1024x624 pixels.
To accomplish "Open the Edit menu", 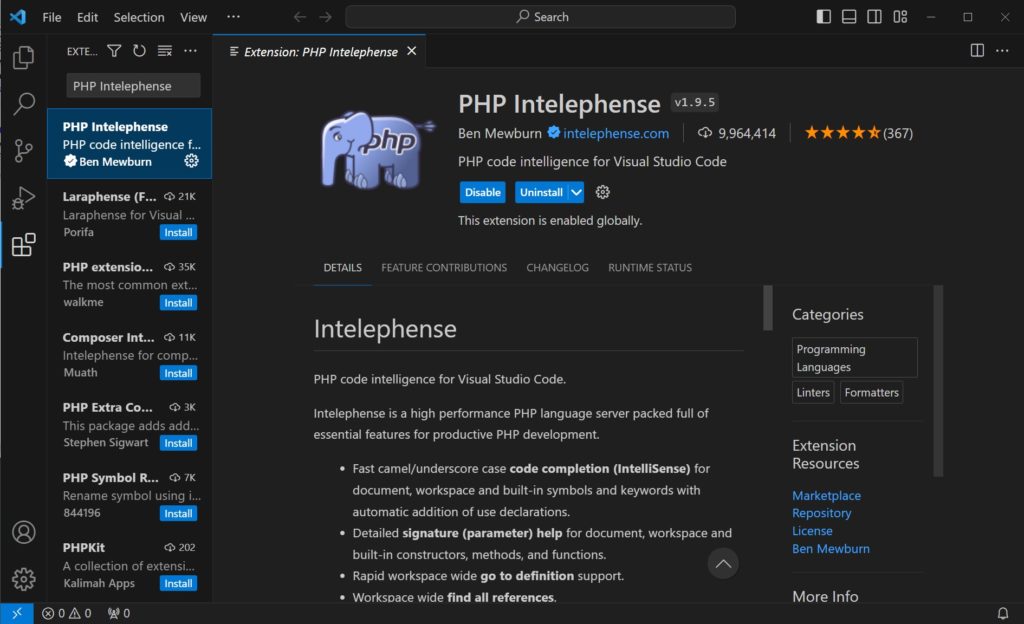I will click(88, 17).
